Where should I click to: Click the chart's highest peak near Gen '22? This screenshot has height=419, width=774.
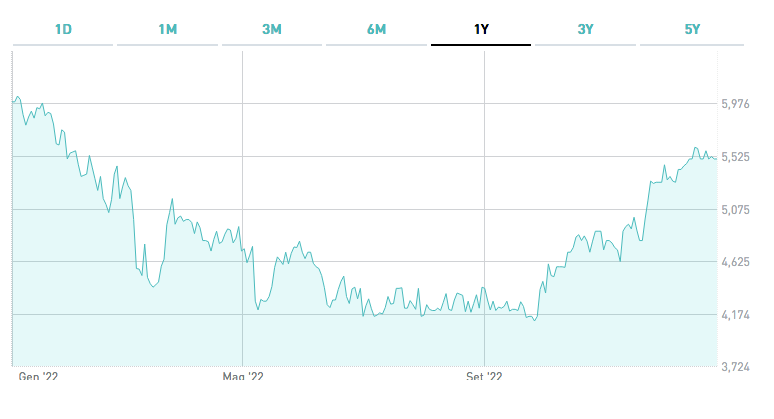tap(18, 97)
